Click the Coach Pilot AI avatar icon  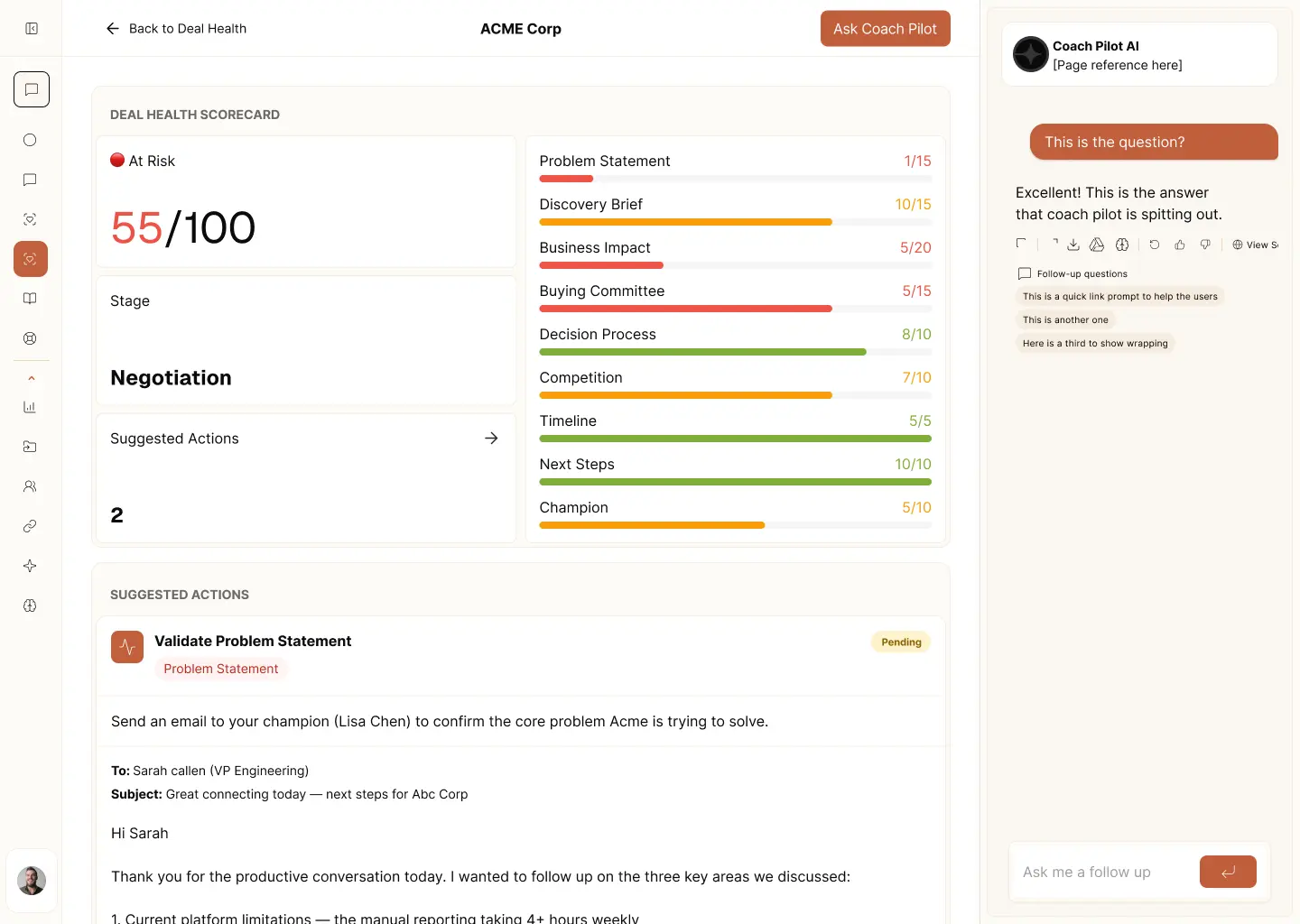(x=1031, y=55)
